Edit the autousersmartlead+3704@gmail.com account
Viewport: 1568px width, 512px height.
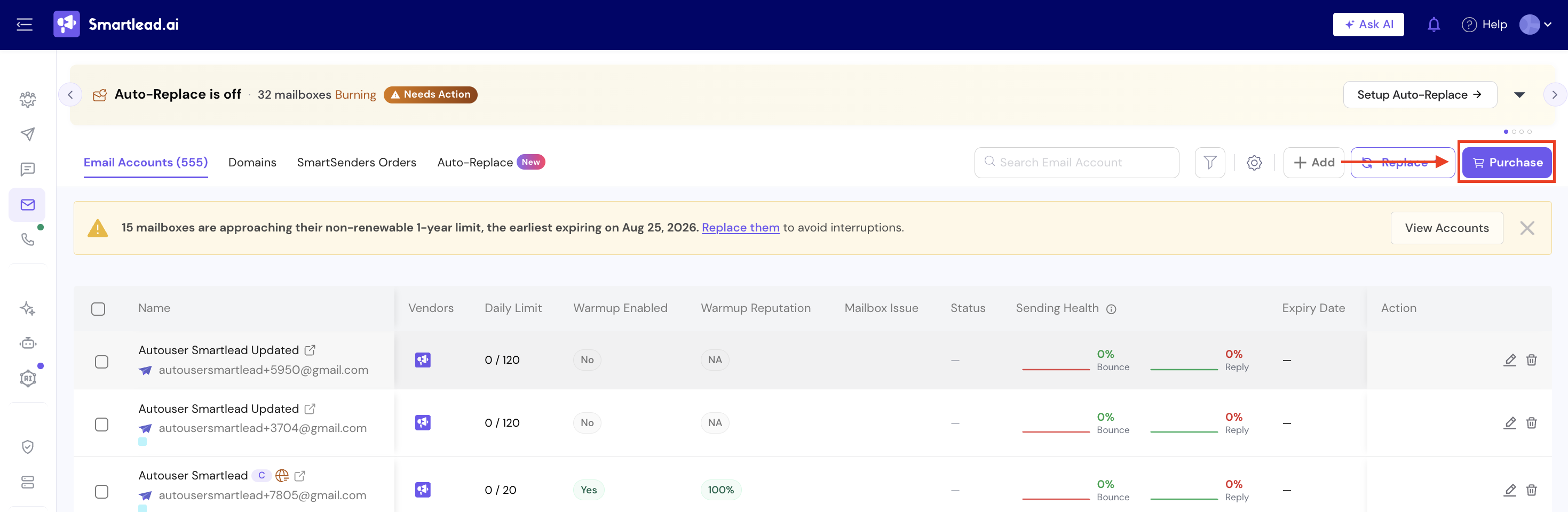pos(1510,422)
